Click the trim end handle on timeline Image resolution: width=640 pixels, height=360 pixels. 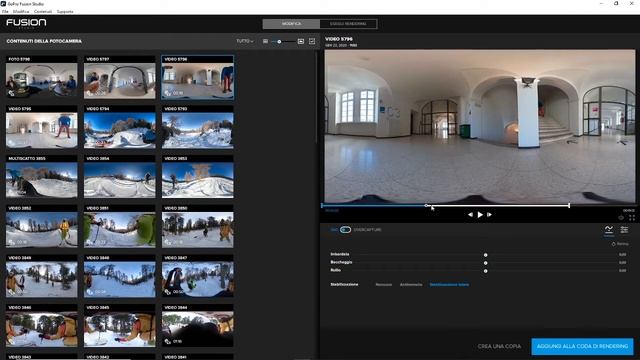[x=569, y=206]
